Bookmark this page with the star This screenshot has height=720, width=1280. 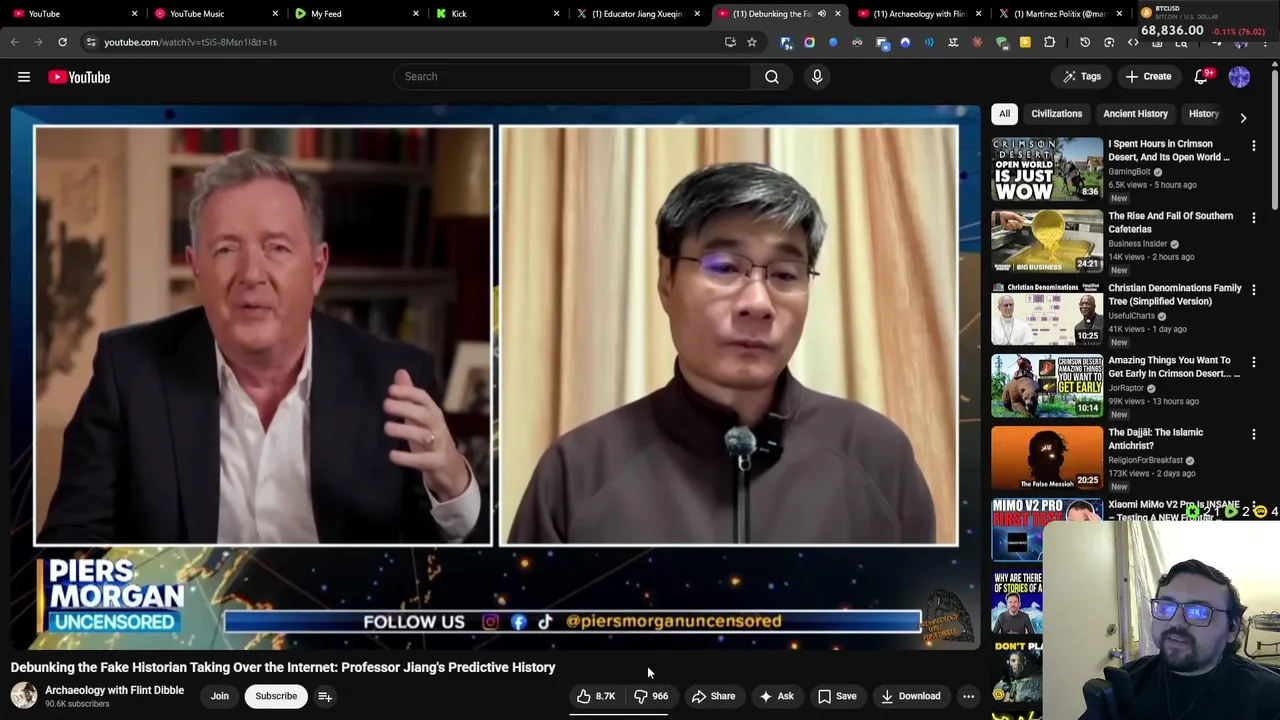click(752, 42)
